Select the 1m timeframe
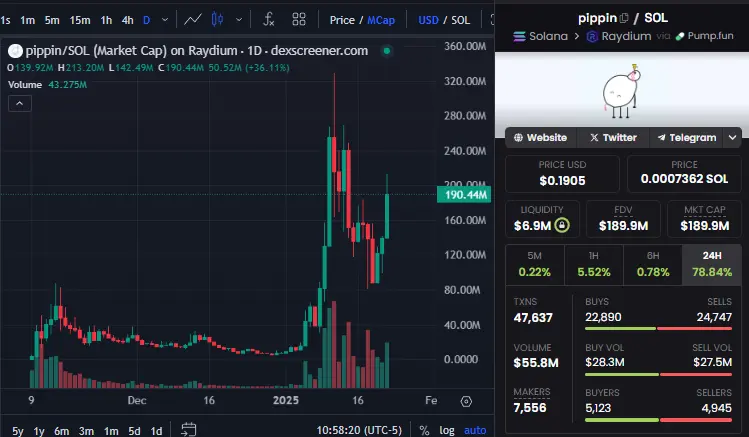 tap(27, 20)
